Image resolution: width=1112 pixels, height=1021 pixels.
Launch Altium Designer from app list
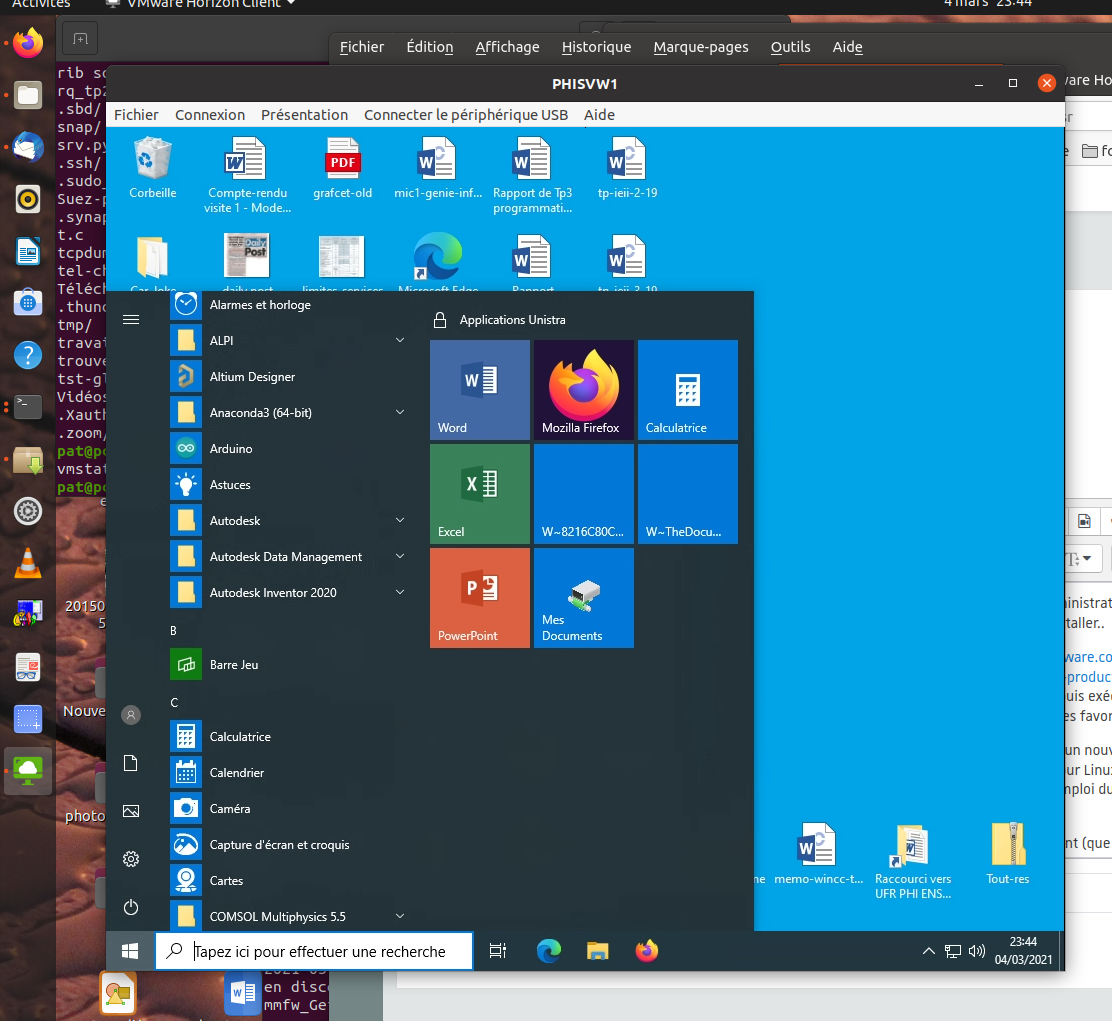(291, 376)
